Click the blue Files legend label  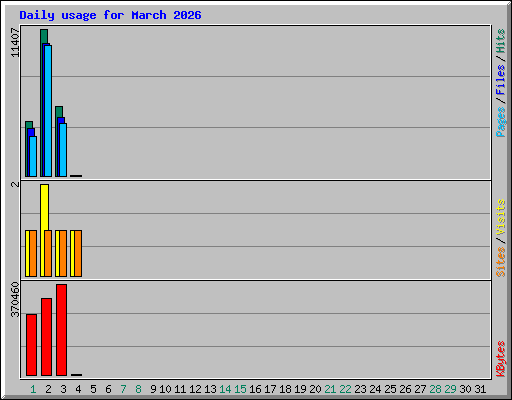tap(501, 80)
